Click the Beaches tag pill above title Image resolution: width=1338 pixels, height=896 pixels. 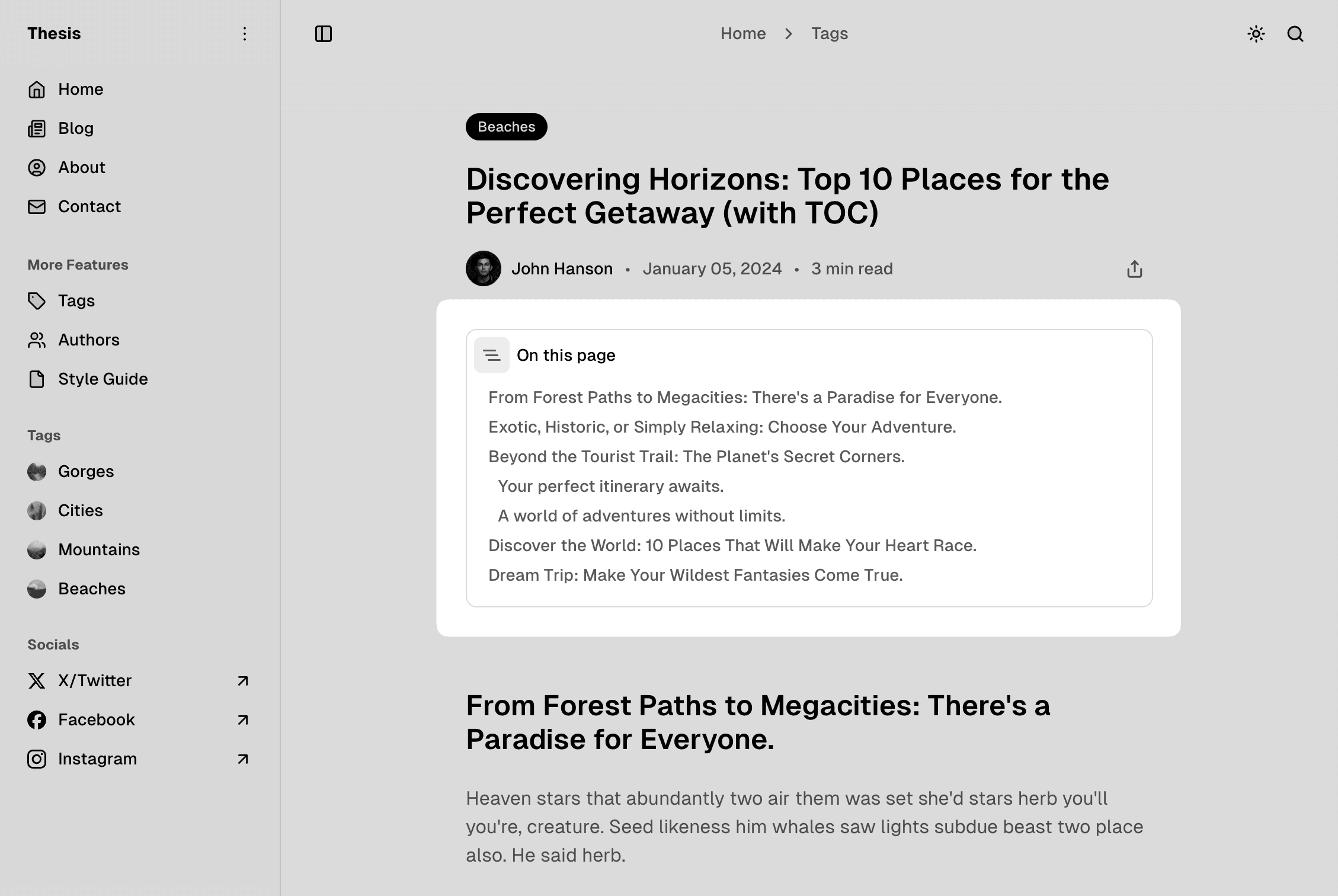coord(506,127)
